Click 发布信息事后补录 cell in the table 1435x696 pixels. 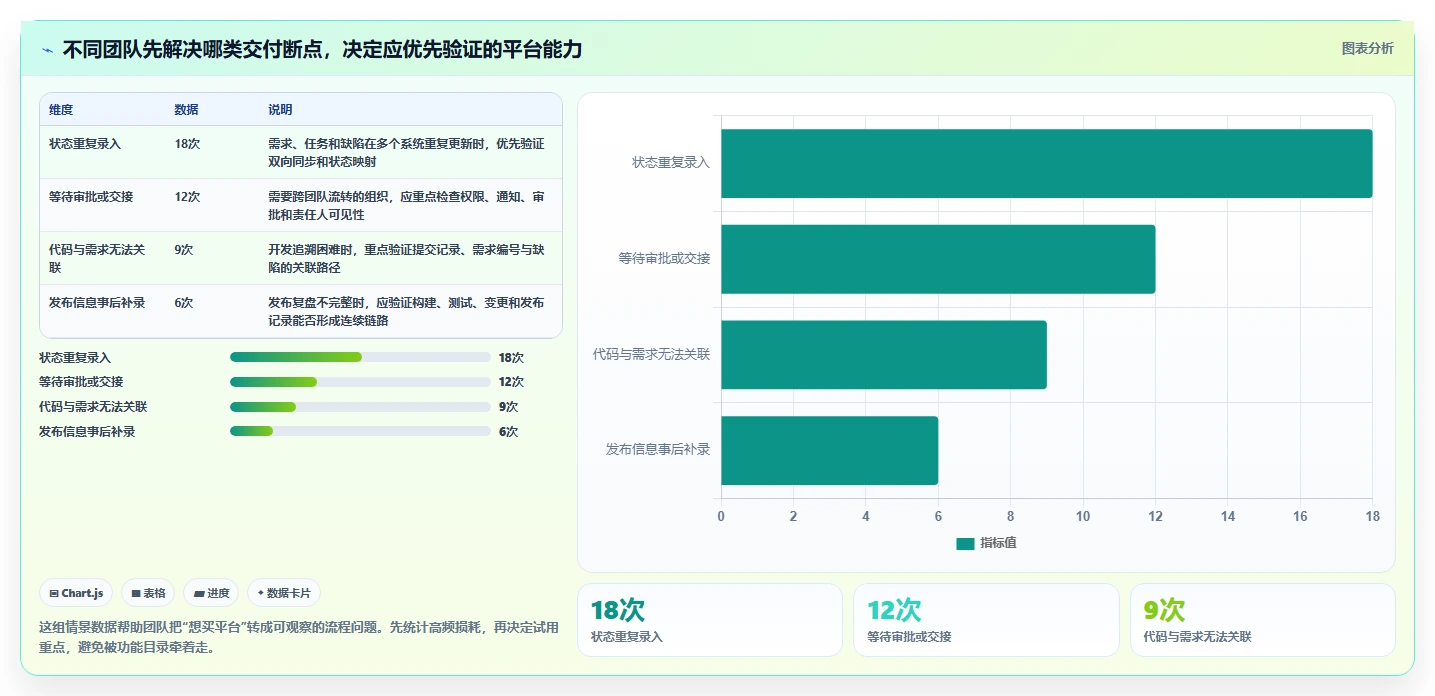[x=97, y=303]
